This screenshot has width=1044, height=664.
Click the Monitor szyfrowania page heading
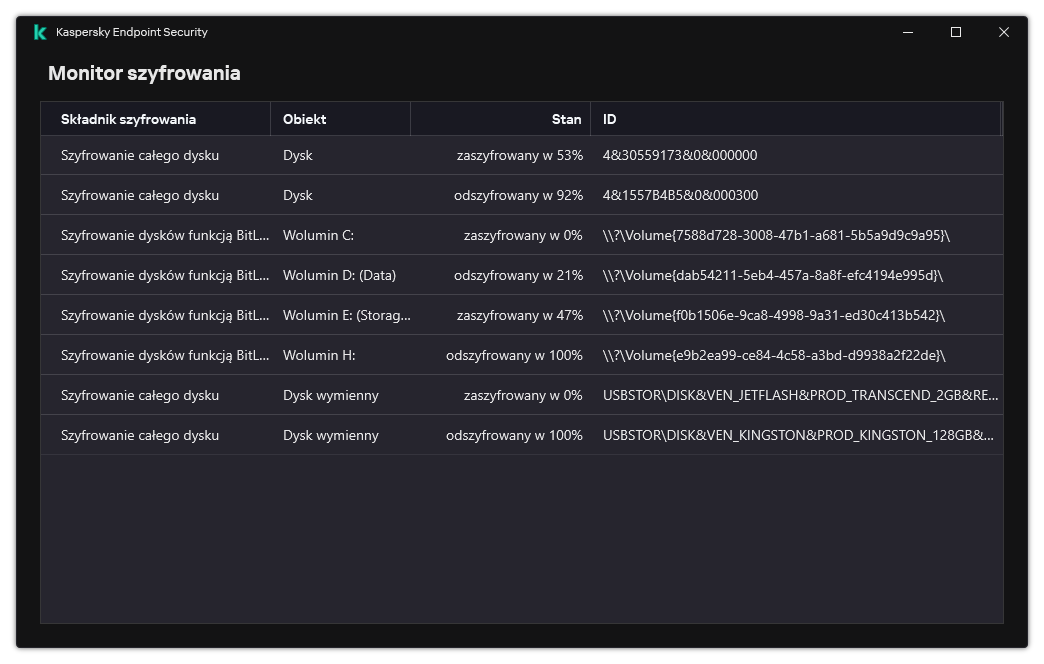144,73
